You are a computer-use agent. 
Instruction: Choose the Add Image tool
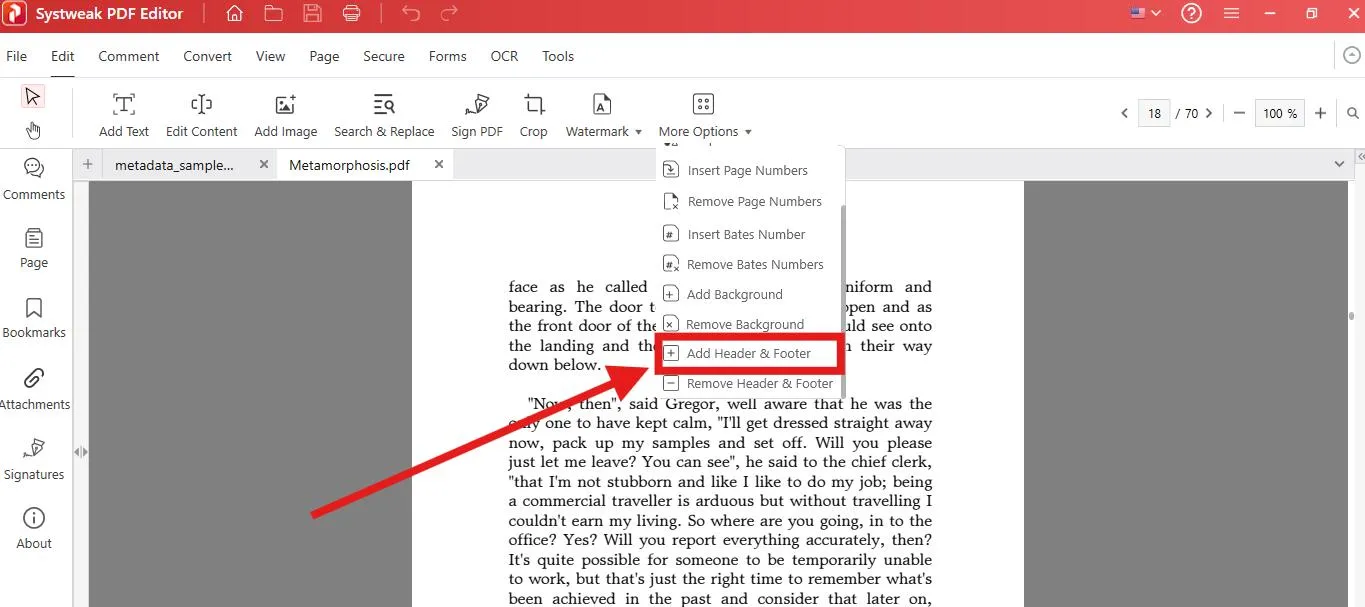(x=285, y=115)
